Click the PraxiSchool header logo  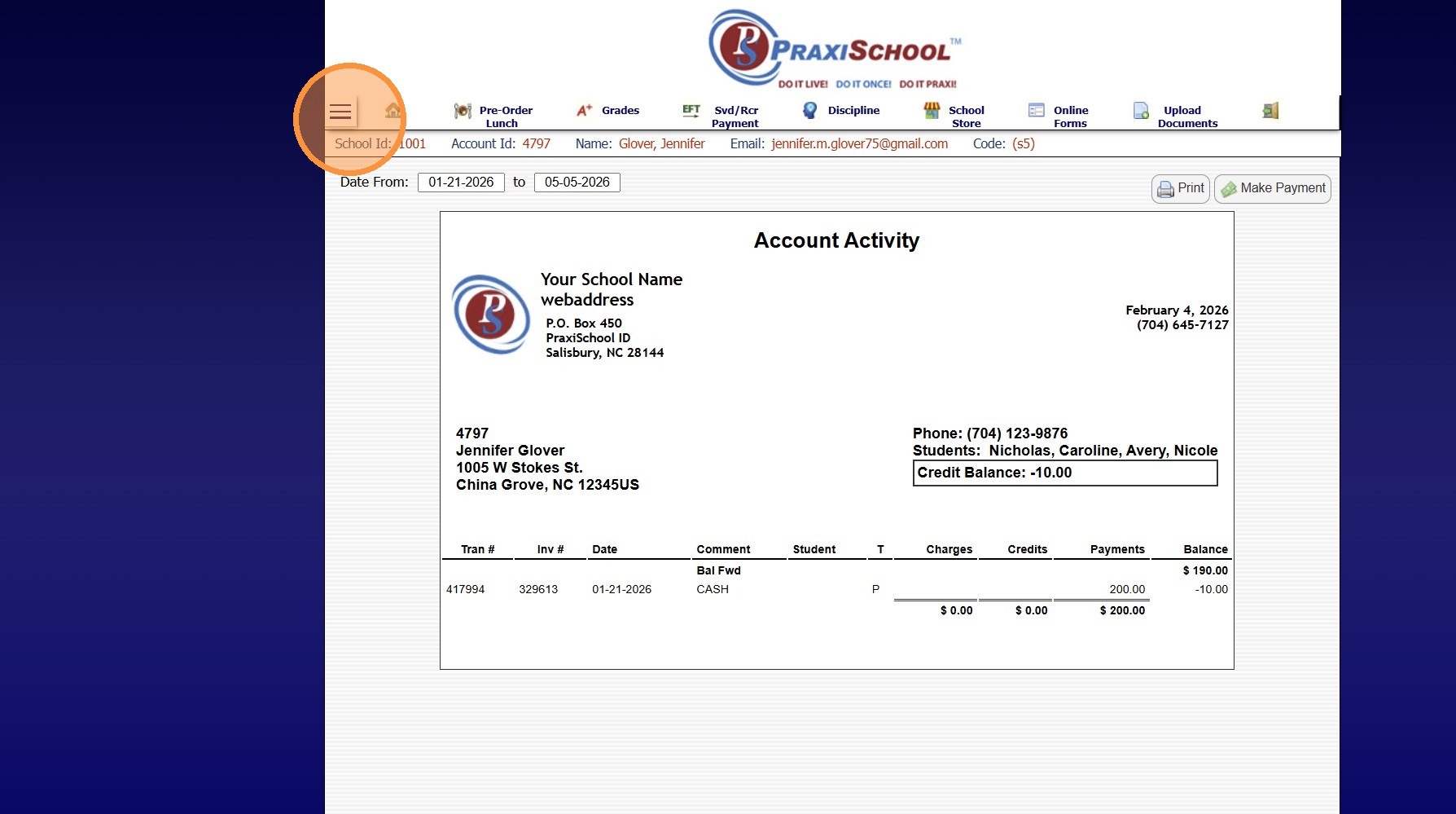835,49
